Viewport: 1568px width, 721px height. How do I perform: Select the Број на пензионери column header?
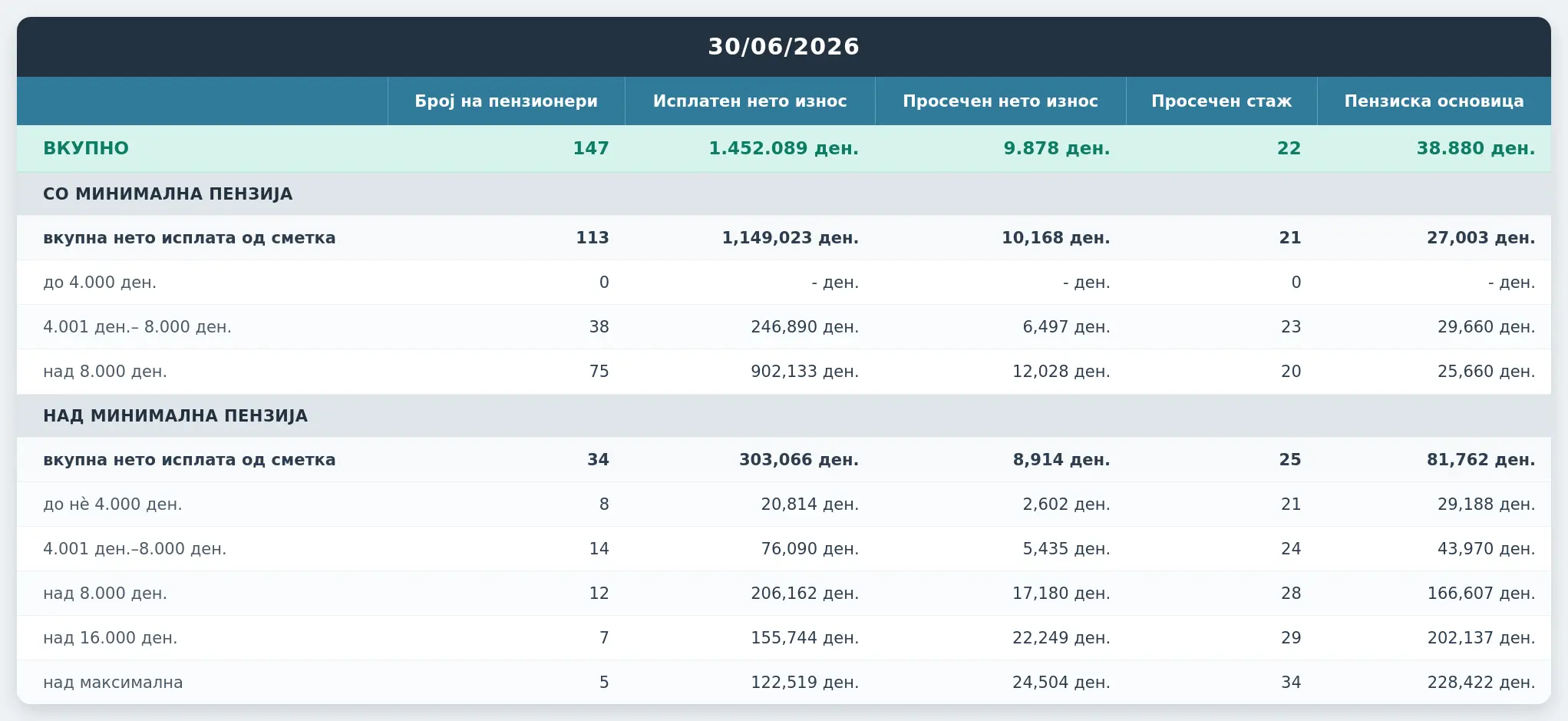(507, 101)
